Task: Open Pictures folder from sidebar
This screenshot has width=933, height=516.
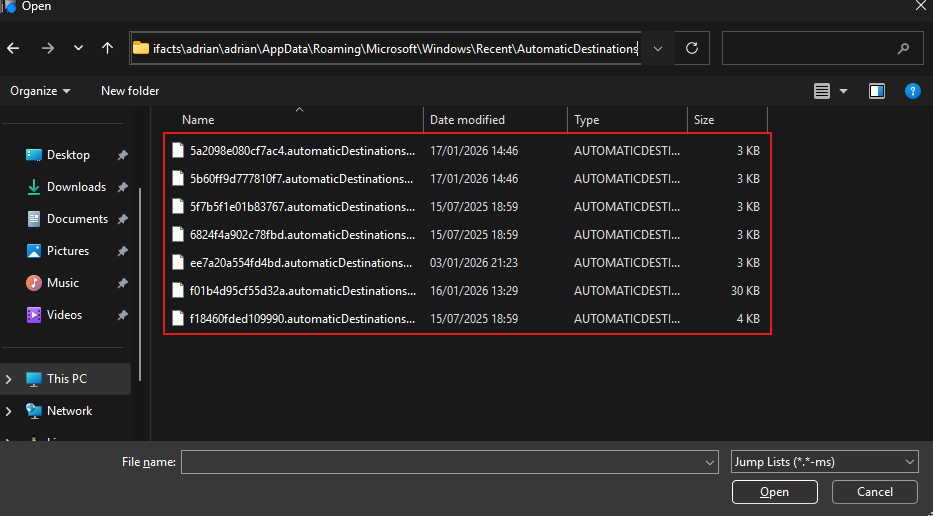Action: 67,251
